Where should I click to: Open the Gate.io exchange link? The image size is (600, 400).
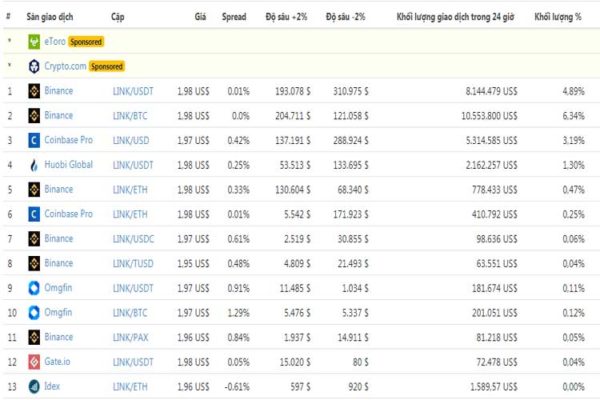click(x=57, y=361)
